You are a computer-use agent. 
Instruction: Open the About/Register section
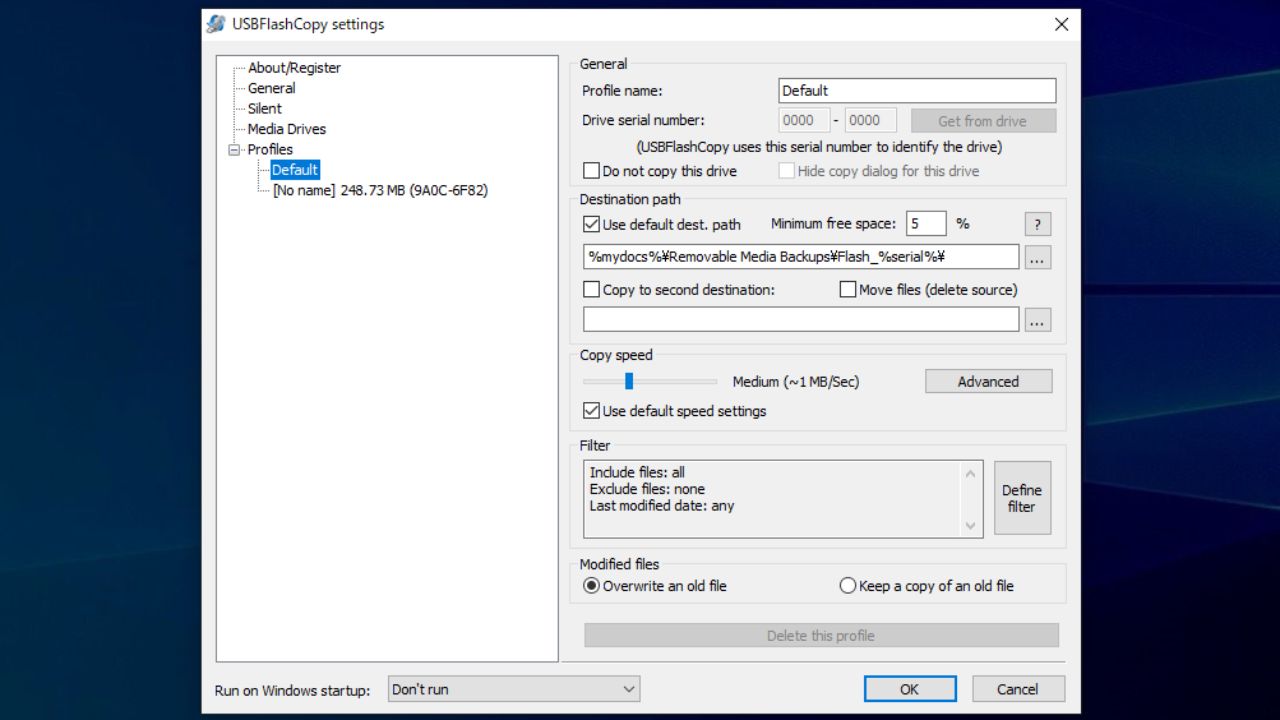[294, 68]
